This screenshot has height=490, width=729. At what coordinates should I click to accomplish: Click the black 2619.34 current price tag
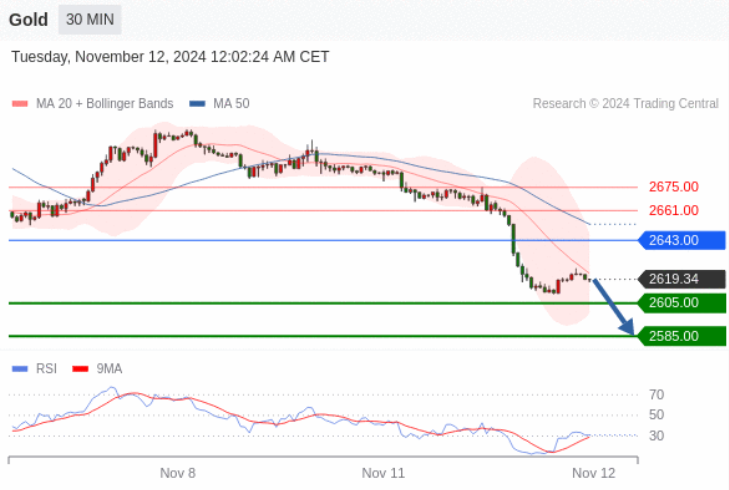coord(682,279)
